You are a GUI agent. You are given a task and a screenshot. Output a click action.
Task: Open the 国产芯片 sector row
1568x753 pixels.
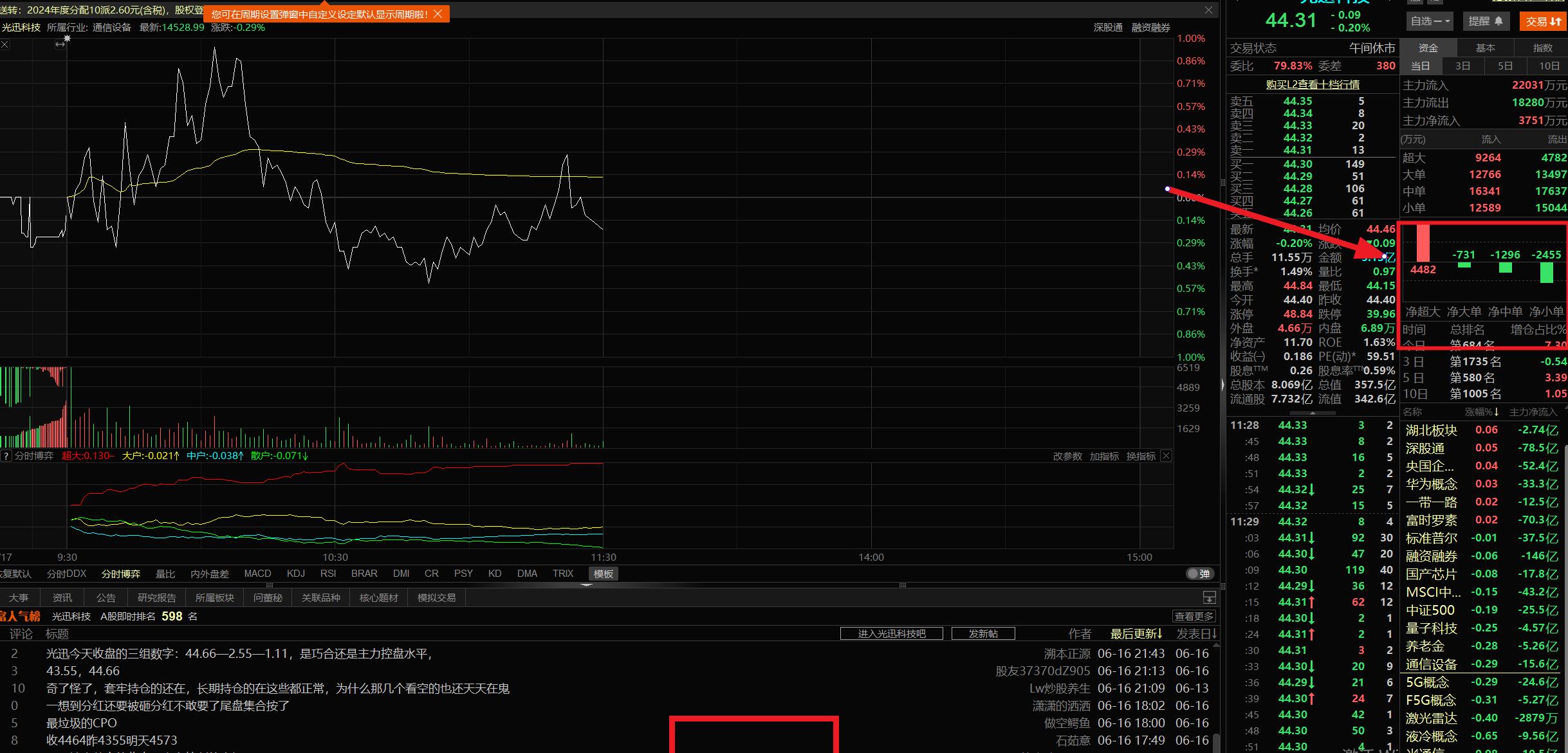pos(1482,574)
